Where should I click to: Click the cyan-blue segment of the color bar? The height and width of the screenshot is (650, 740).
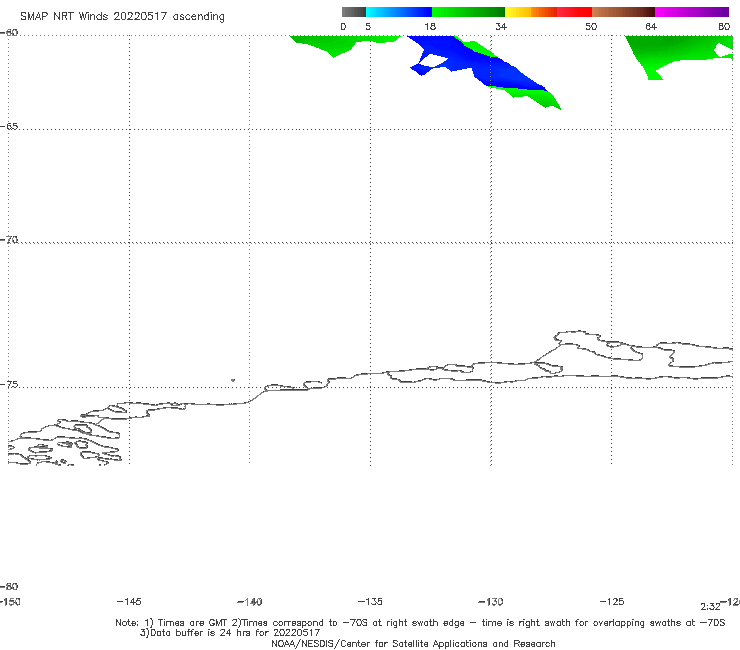[x=399, y=12]
